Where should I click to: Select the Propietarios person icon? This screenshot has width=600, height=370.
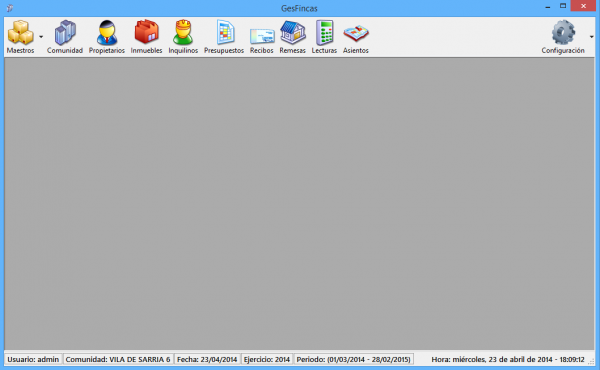pos(107,33)
